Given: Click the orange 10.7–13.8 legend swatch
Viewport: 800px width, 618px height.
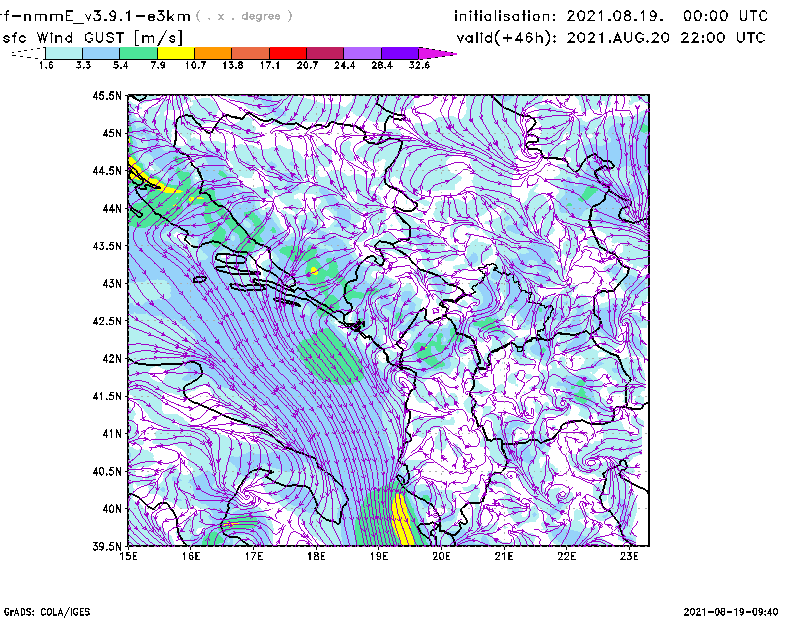Looking at the screenshot, I should click(213, 53).
